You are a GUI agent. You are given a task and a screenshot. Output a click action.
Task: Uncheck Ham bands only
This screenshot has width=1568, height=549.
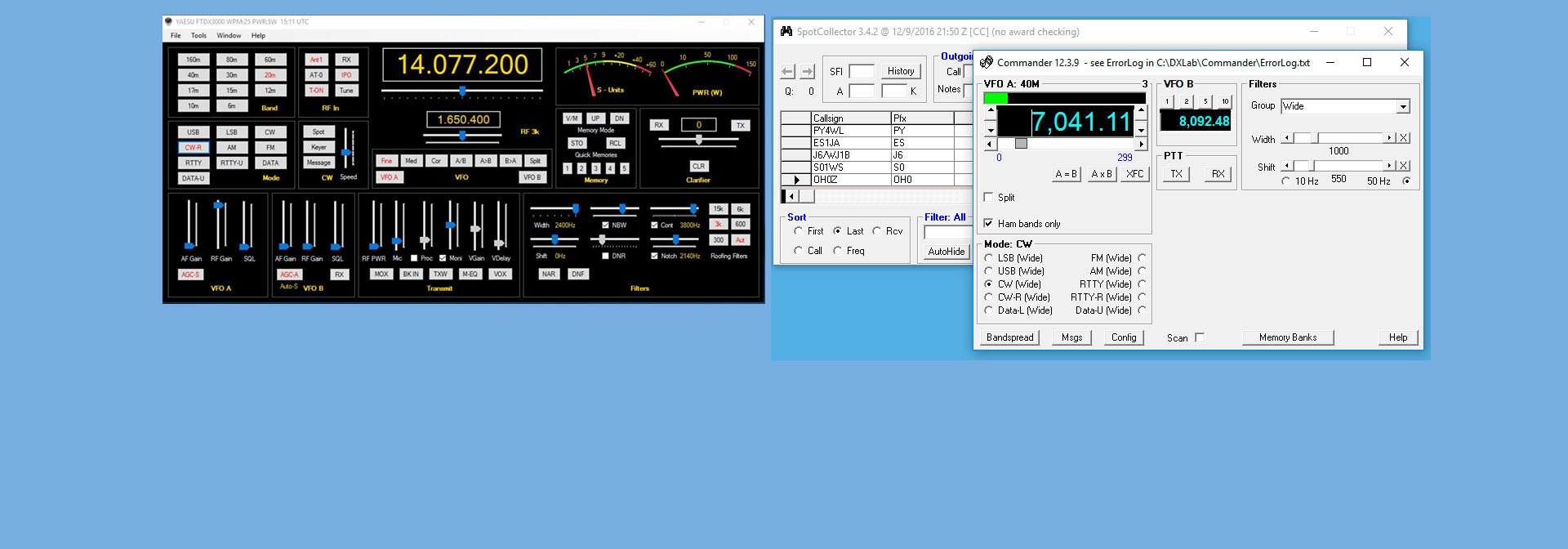(989, 223)
